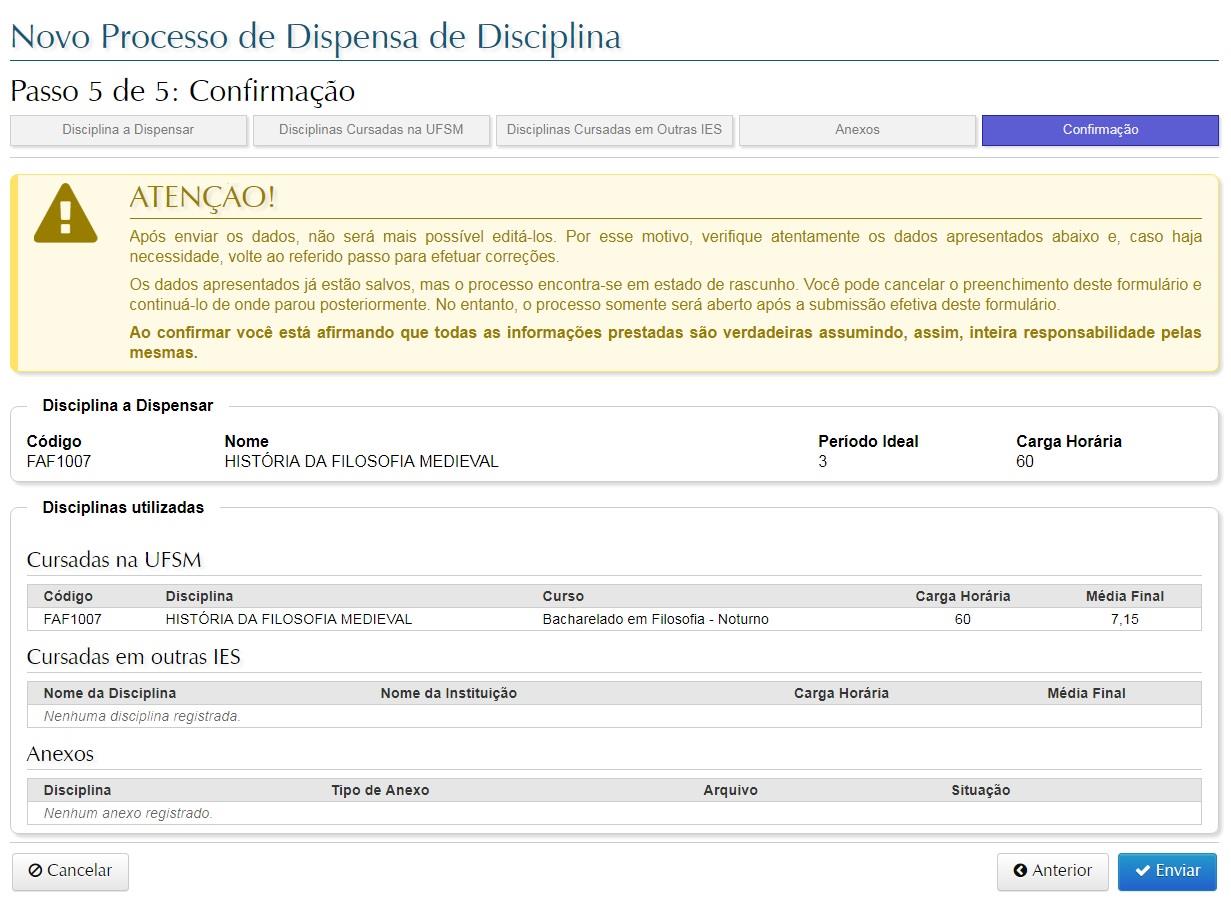Click the Nenhum anexo registrado row
The height and width of the screenshot is (903, 1231).
[x=128, y=813]
